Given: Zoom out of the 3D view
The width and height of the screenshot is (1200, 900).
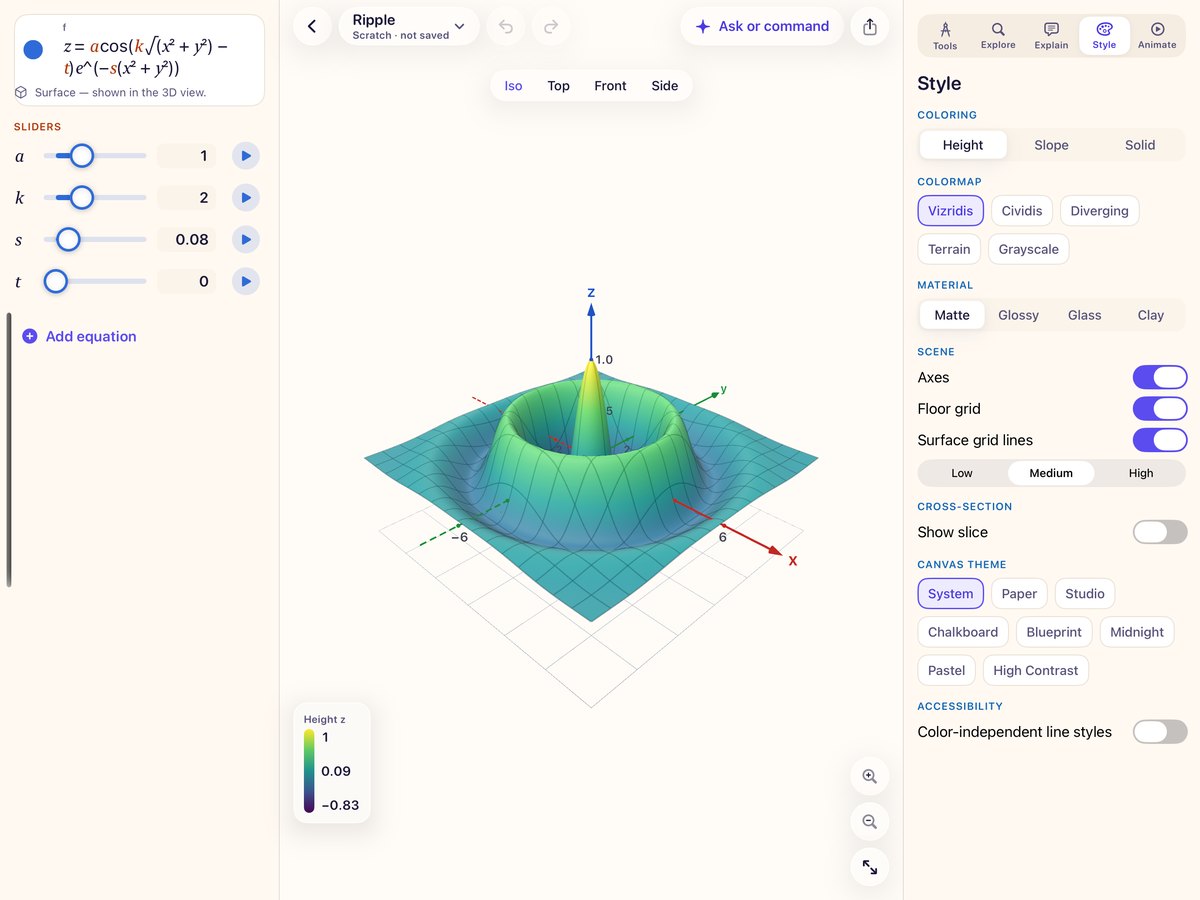Looking at the screenshot, I should (870, 822).
